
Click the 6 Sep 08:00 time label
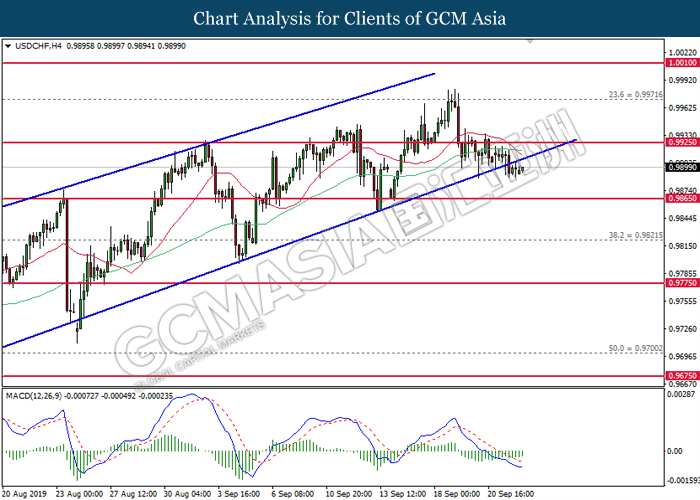tap(293, 494)
